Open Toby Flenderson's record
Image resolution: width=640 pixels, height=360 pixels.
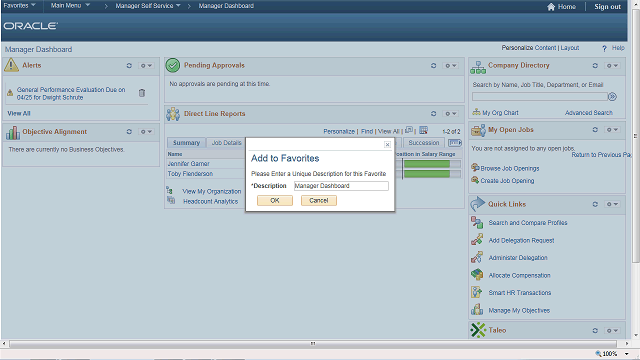190,174
